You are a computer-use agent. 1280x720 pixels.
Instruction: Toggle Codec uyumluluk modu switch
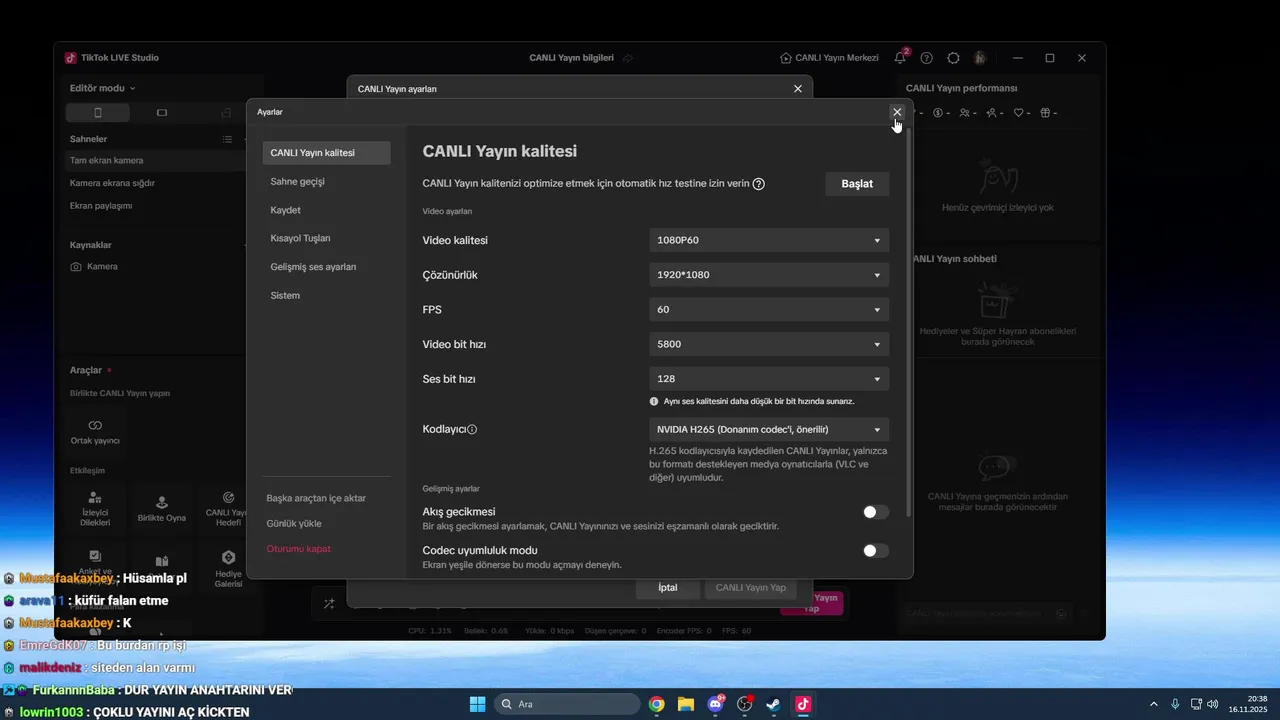875,551
